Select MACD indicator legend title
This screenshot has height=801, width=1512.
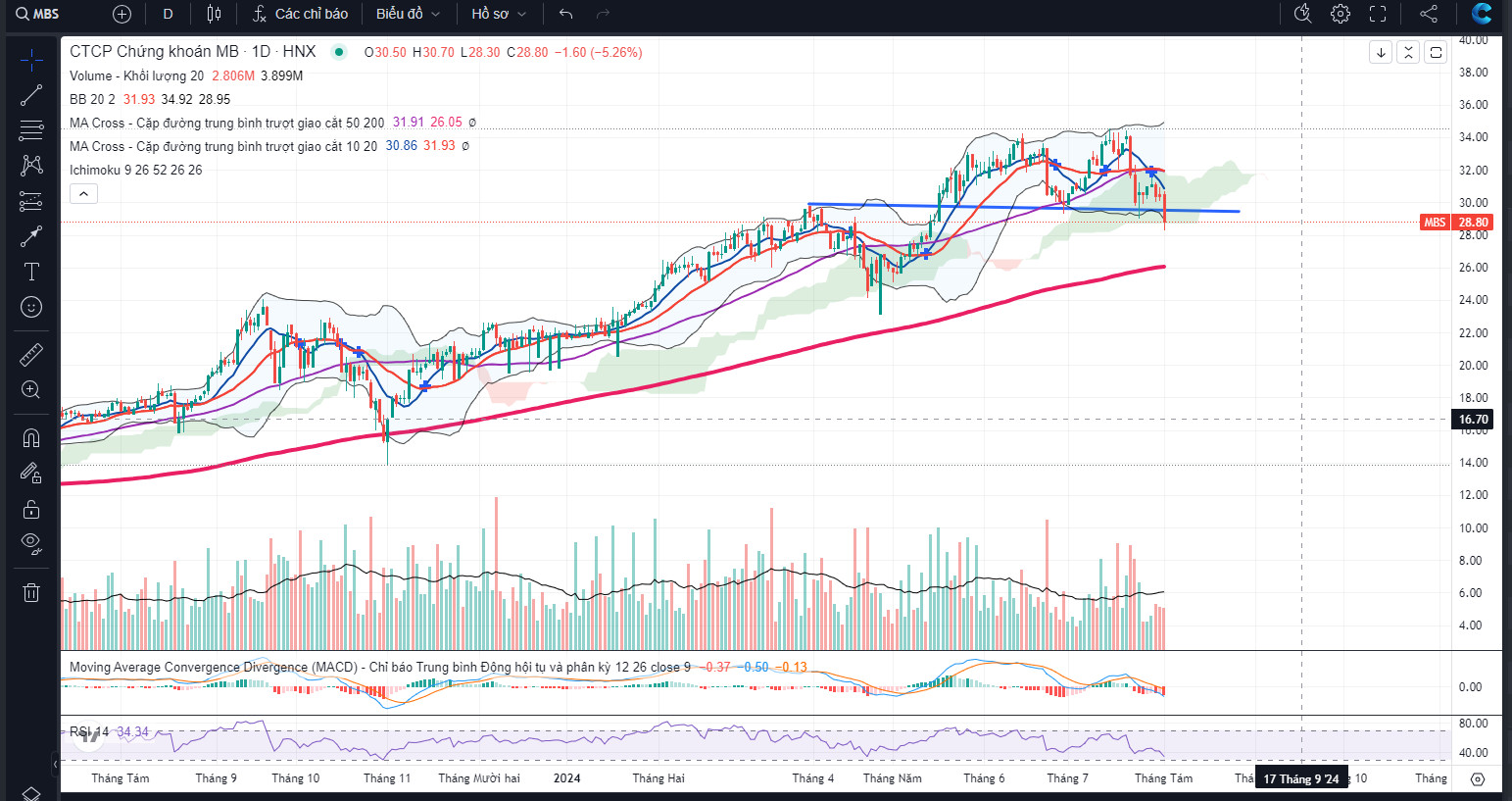[x=379, y=667]
